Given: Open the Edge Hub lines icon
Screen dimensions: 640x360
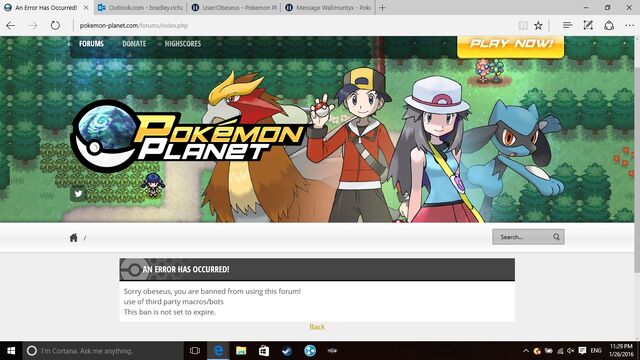Looking at the screenshot, I should [x=567, y=25].
